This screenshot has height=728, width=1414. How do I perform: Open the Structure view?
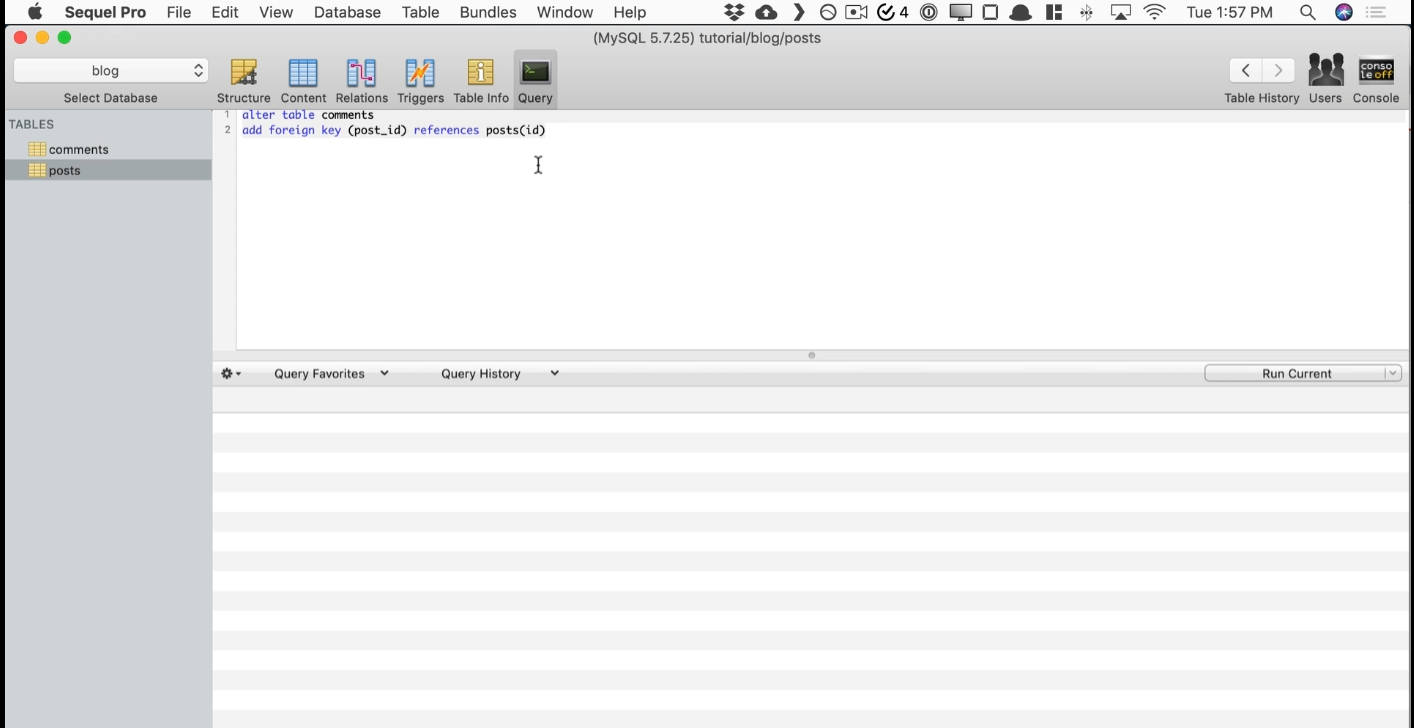[244, 80]
